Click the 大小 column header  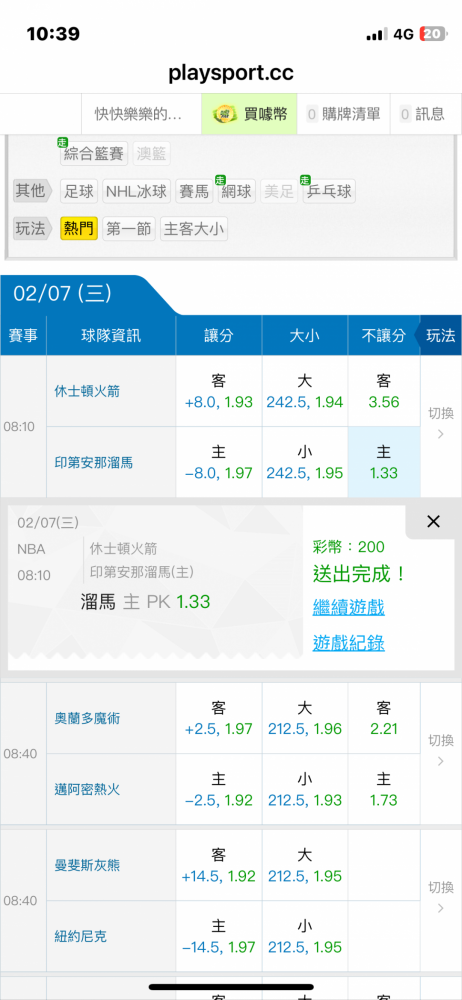(305, 335)
